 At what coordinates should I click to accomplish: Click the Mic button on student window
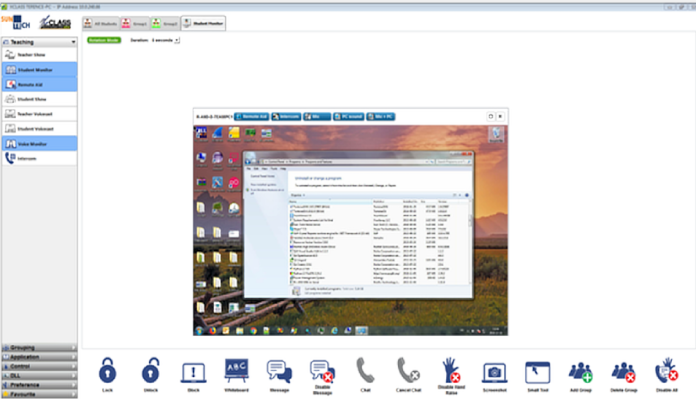point(317,117)
